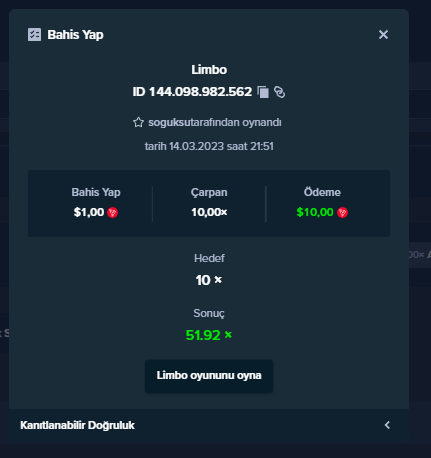This screenshot has height=458, width=431.
Task: Click the red coin icon beside $1,00
Action: pyautogui.click(x=113, y=212)
